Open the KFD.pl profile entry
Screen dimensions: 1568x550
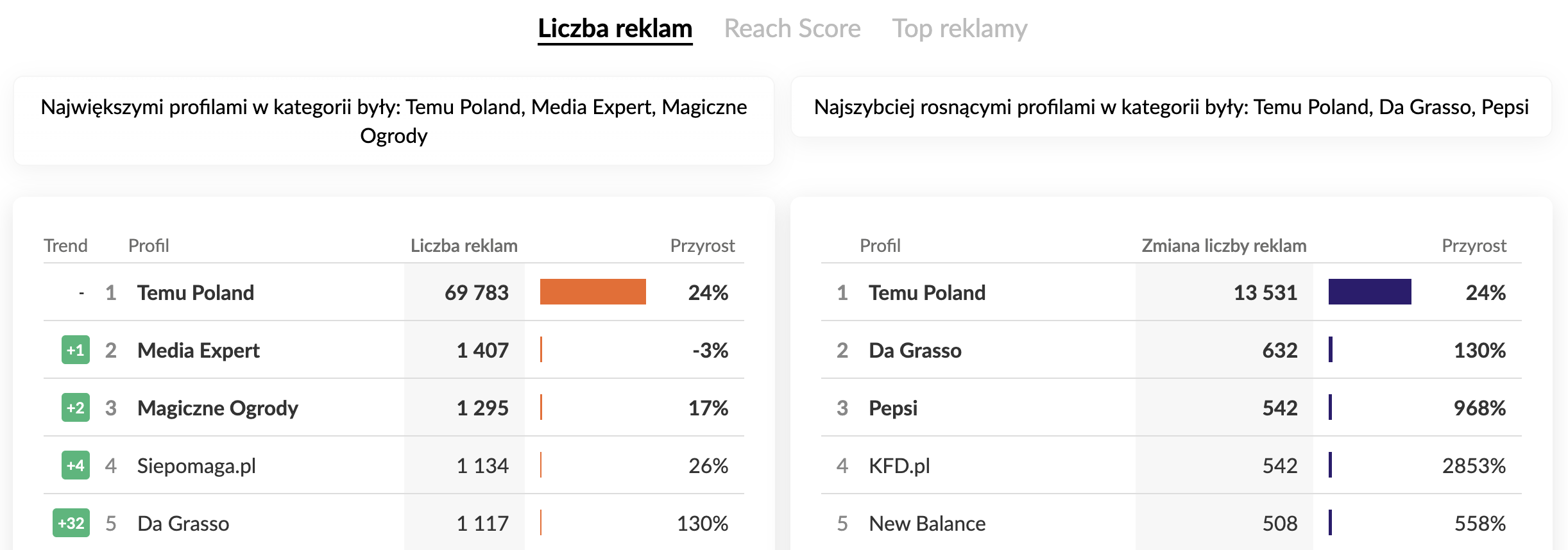coord(901,465)
